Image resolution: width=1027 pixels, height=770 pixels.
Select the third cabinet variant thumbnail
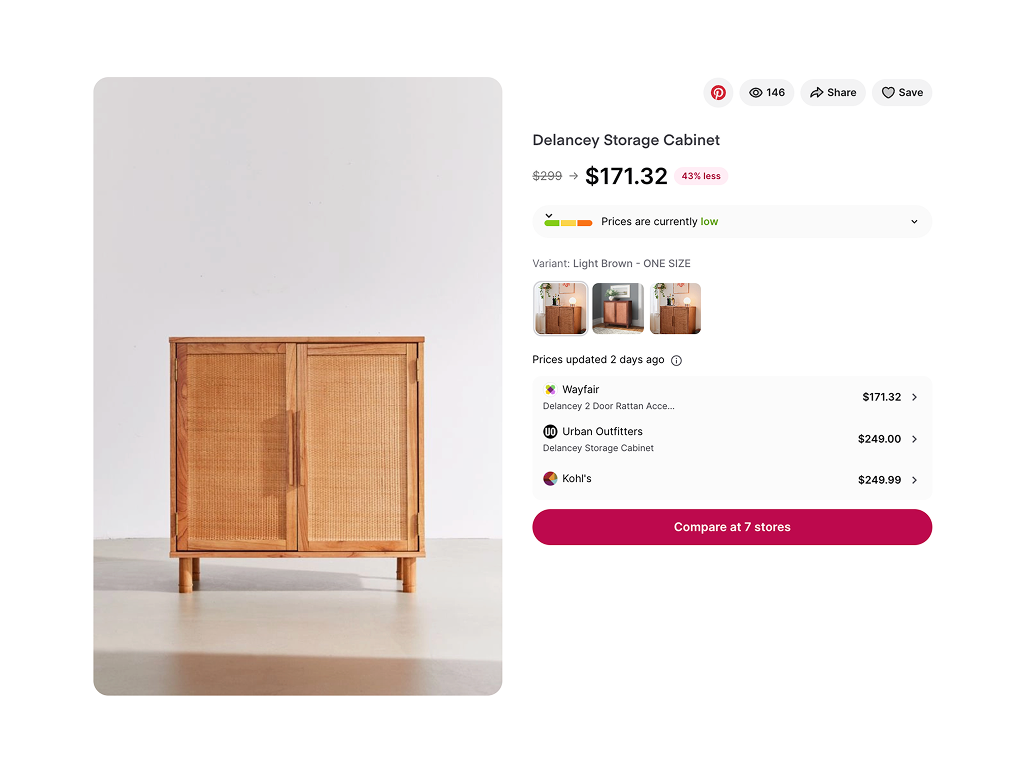(x=675, y=308)
